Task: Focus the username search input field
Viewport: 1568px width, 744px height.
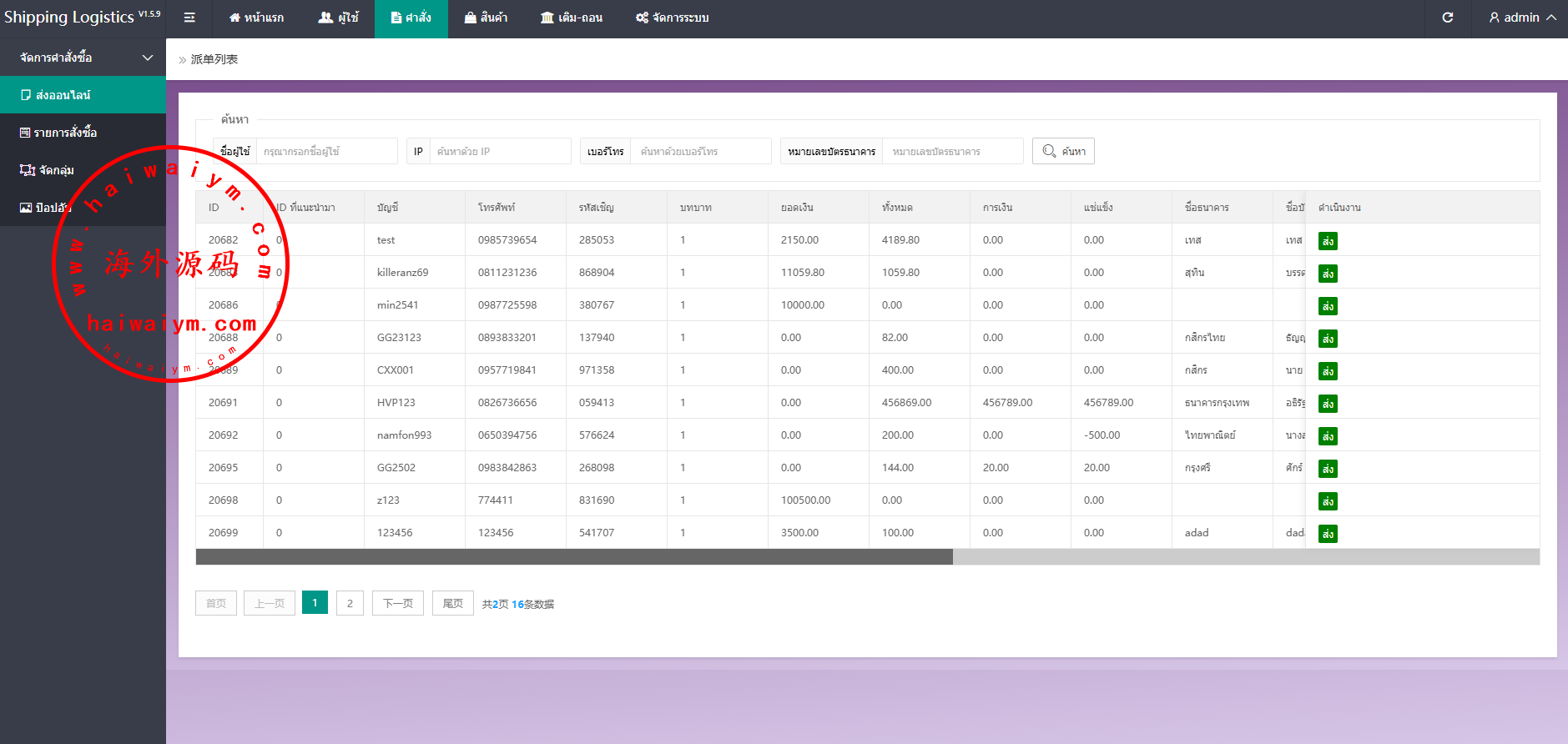Action: point(326,151)
